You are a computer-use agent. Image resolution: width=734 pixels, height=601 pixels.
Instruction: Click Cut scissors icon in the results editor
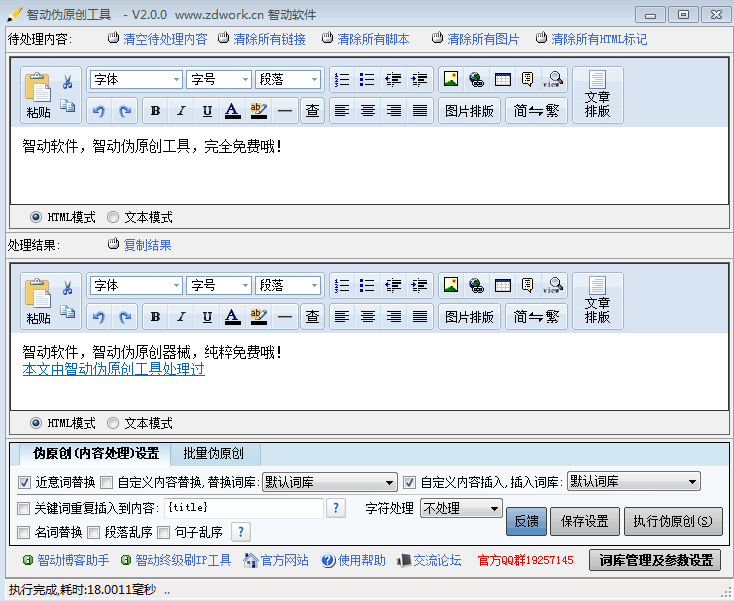click(67, 288)
